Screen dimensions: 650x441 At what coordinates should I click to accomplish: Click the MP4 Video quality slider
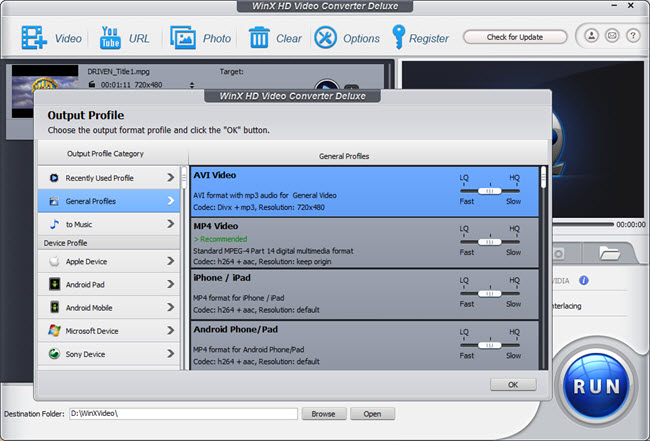pyautogui.click(x=490, y=242)
